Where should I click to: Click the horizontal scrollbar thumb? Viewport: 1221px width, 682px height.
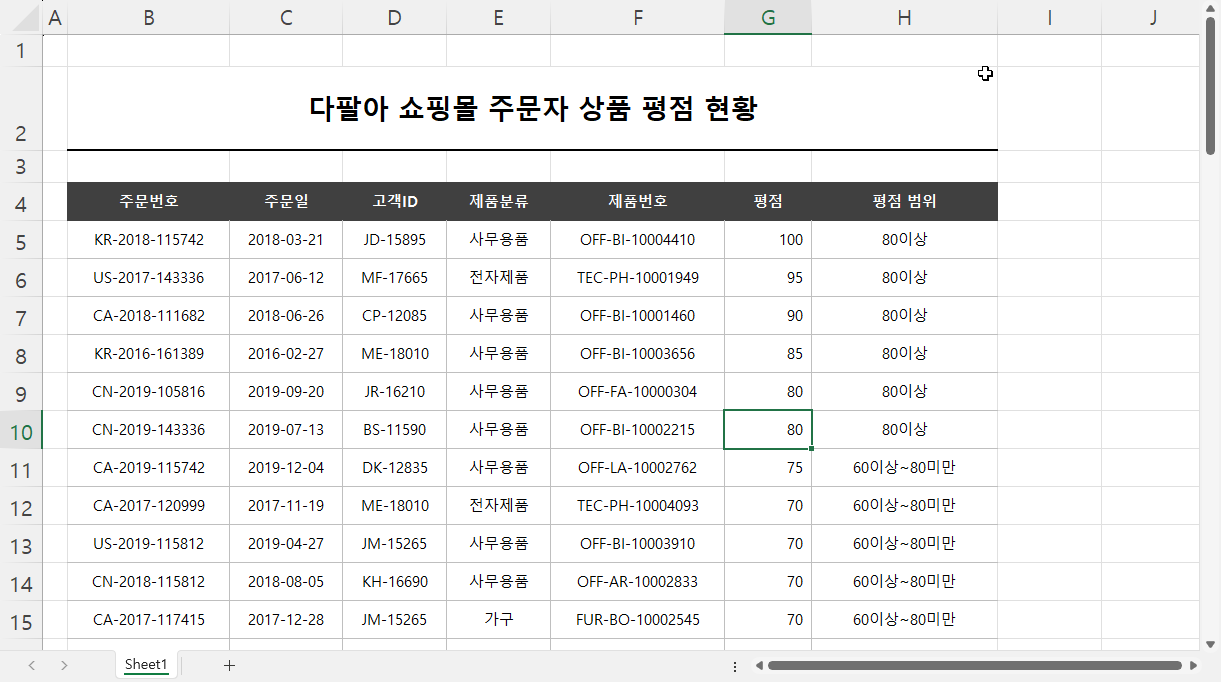pos(974,665)
